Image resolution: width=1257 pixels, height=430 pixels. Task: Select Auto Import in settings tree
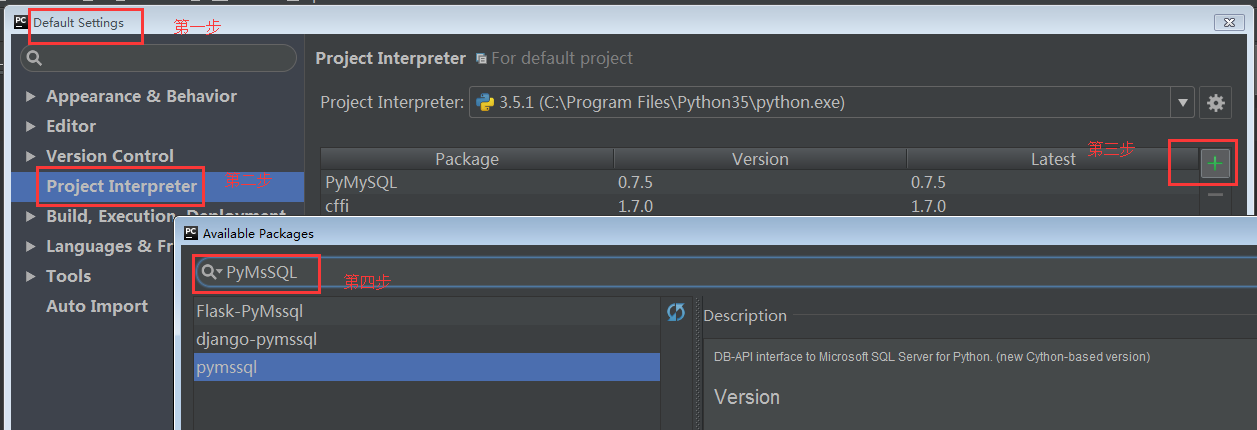97,306
